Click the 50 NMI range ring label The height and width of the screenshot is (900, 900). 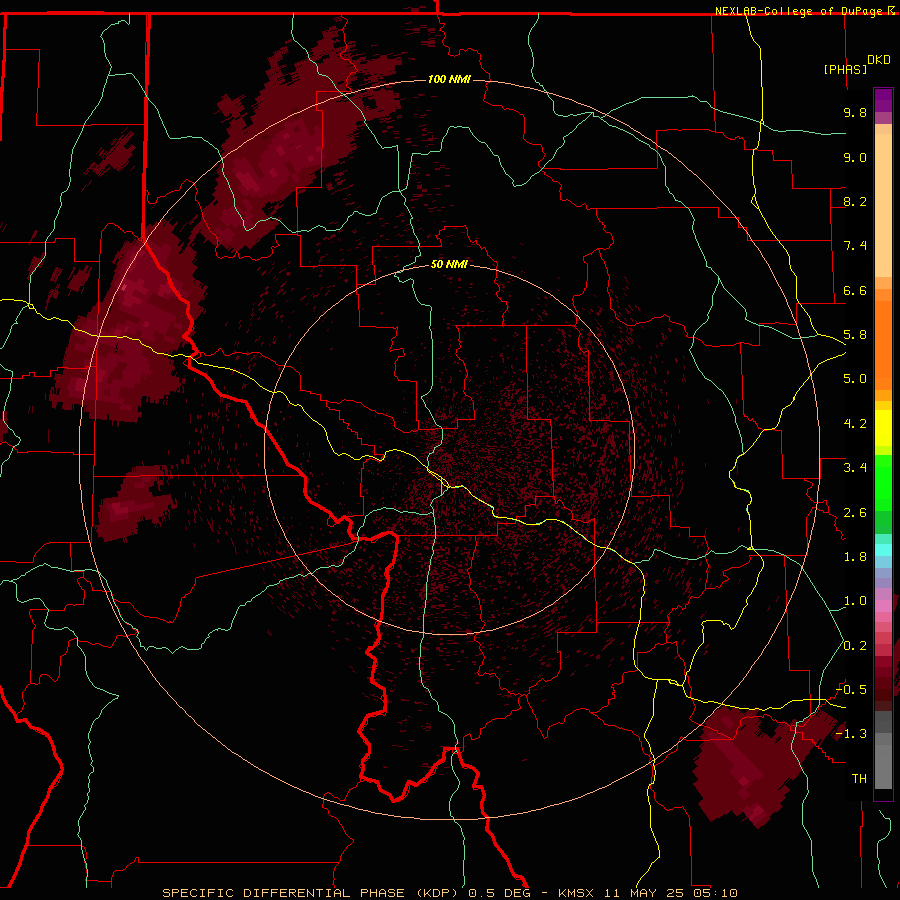pos(449,264)
